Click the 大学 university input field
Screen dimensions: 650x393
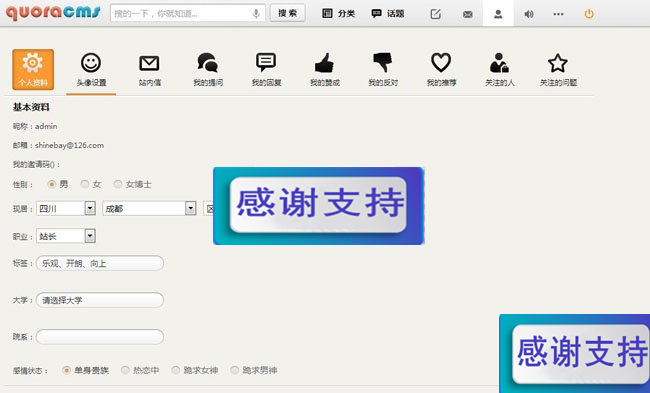point(100,300)
